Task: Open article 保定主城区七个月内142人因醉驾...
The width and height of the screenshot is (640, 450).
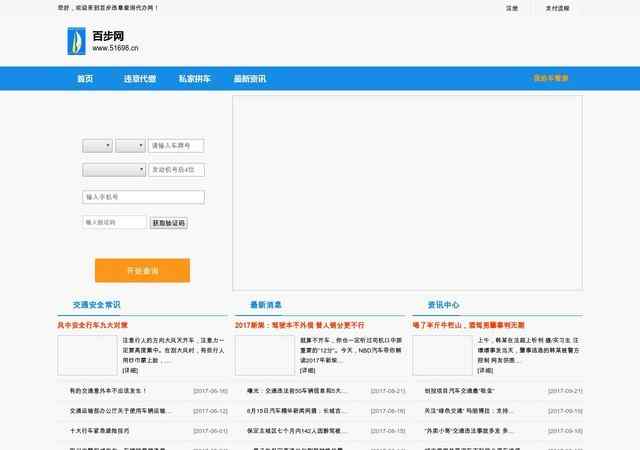Action: [297, 431]
